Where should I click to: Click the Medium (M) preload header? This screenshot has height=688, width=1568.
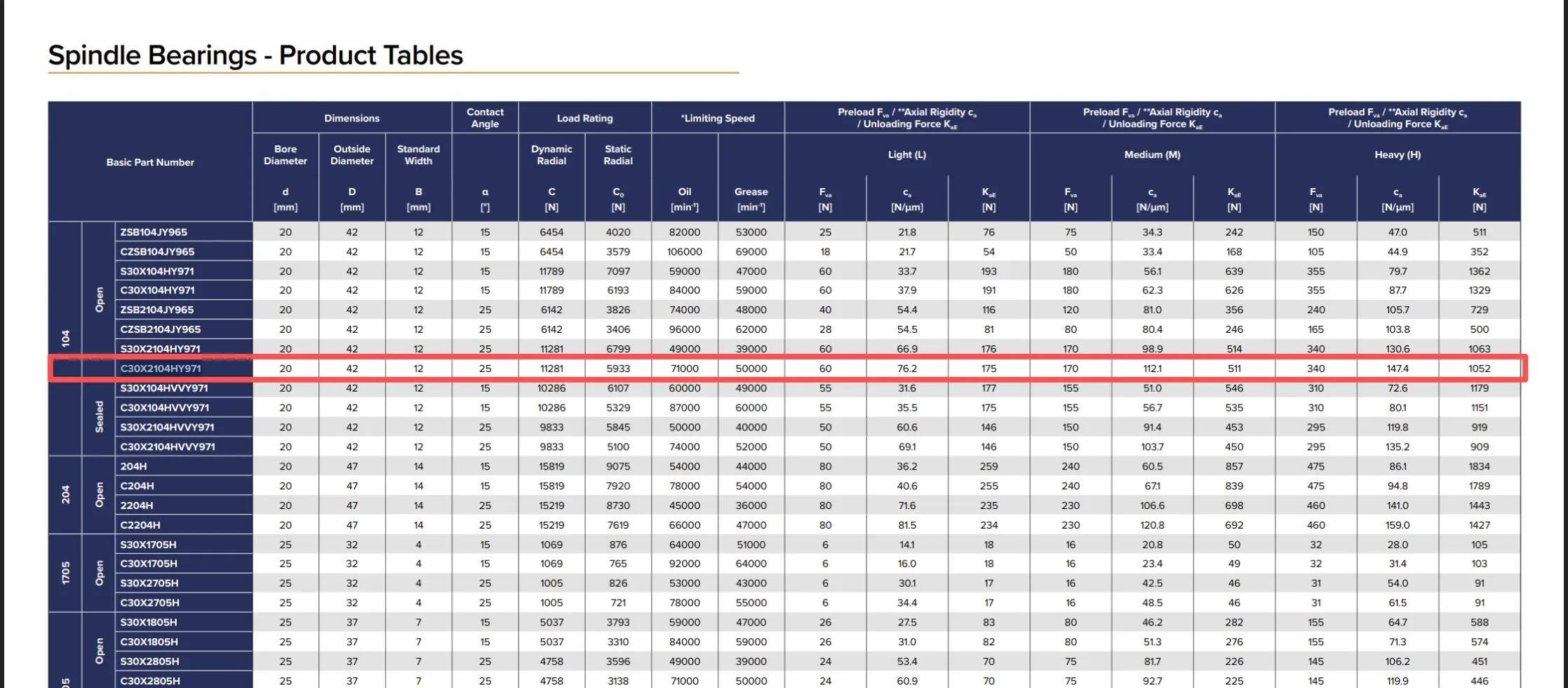pyautogui.click(x=1153, y=154)
